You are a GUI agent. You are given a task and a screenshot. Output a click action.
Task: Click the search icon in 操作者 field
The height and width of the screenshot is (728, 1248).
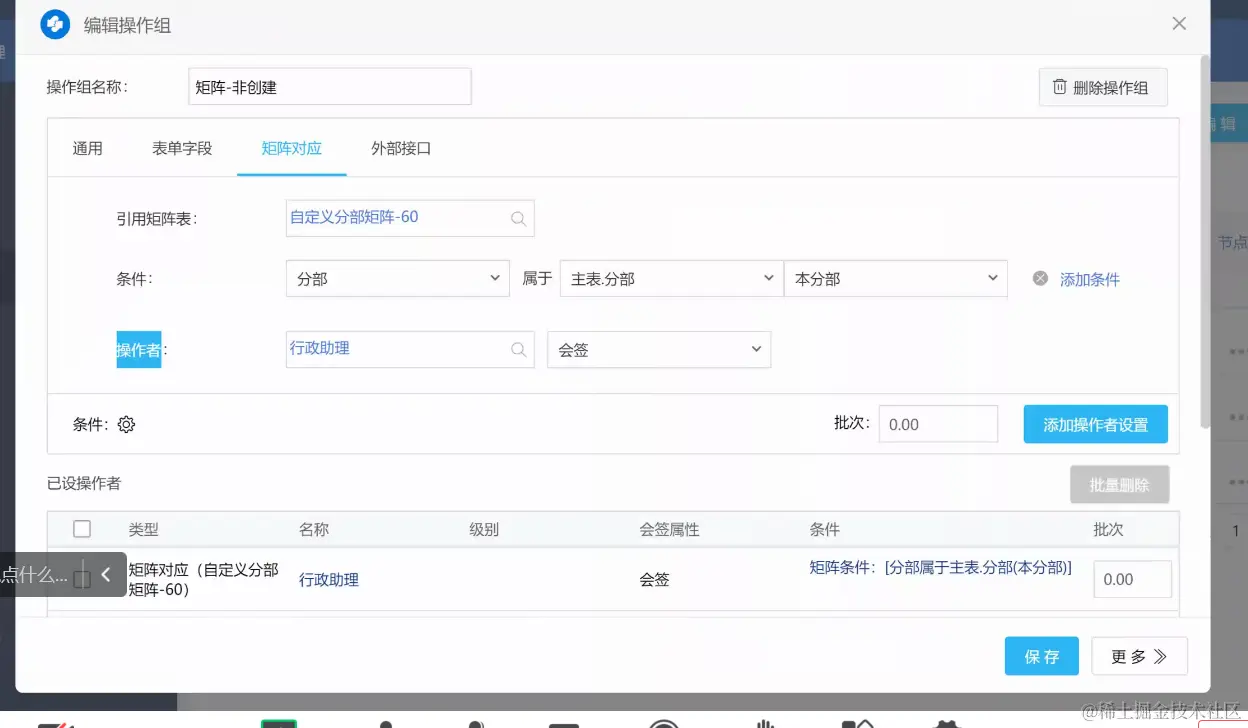pyautogui.click(x=518, y=349)
